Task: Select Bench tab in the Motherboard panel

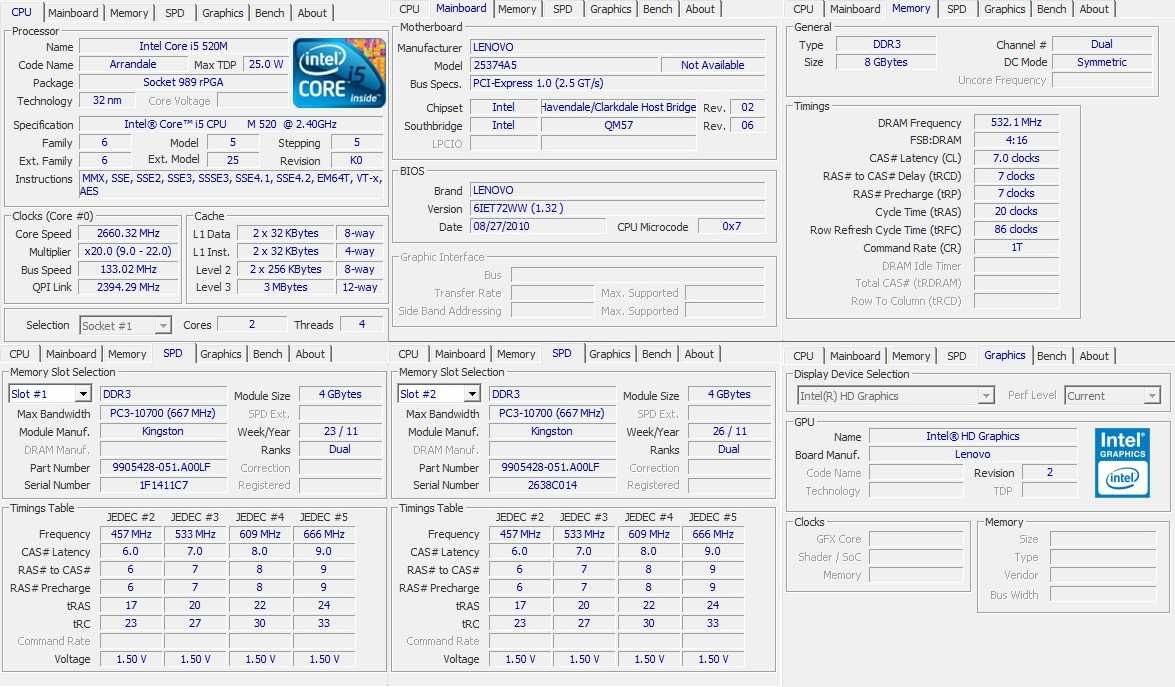Action: point(657,9)
